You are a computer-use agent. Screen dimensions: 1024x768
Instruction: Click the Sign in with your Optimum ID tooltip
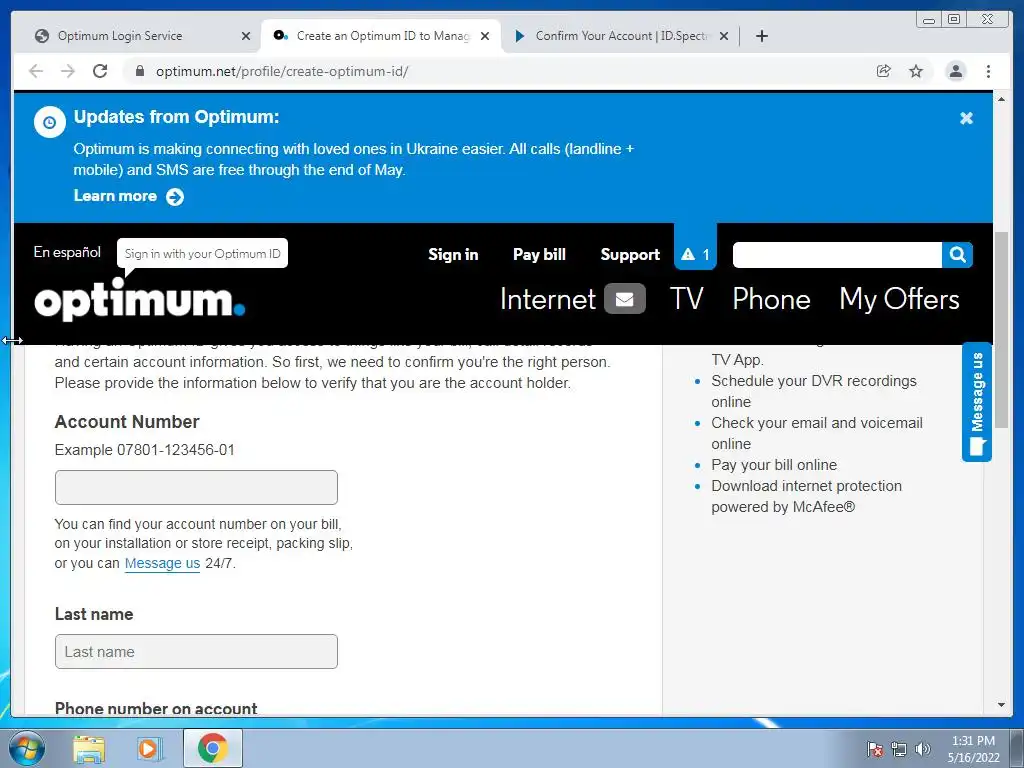click(202, 253)
